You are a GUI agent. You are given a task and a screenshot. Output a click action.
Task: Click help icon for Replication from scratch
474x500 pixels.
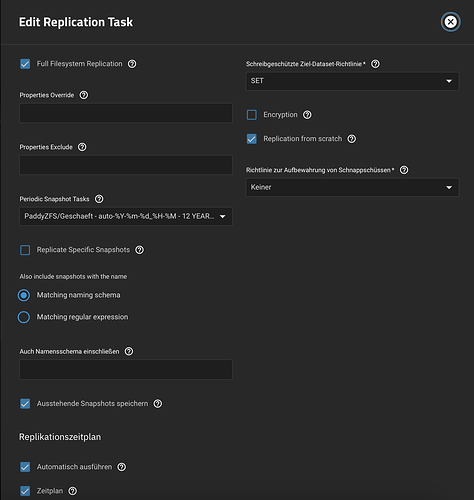point(352,139)
